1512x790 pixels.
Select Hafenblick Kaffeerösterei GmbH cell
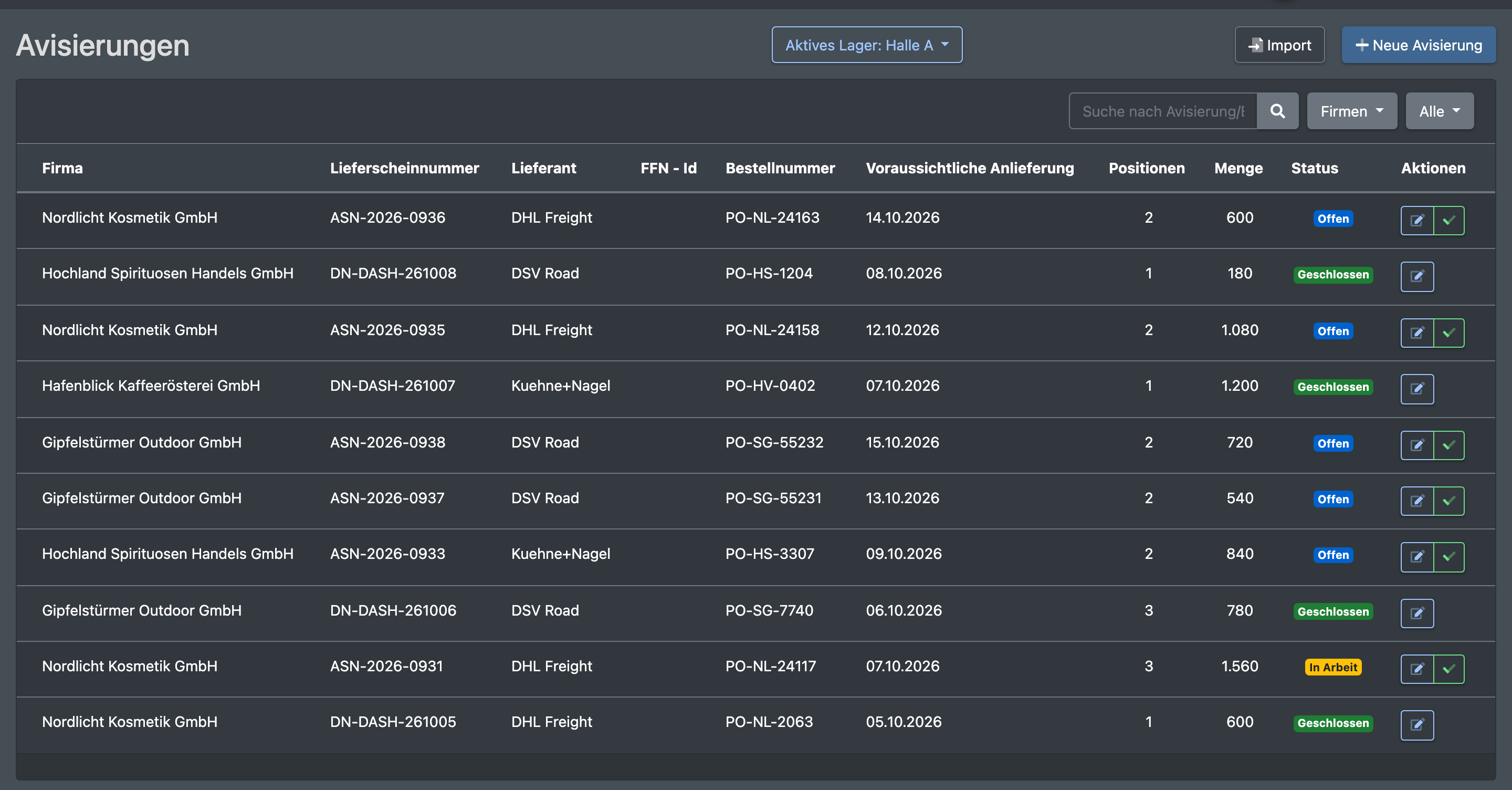point(151,386)
